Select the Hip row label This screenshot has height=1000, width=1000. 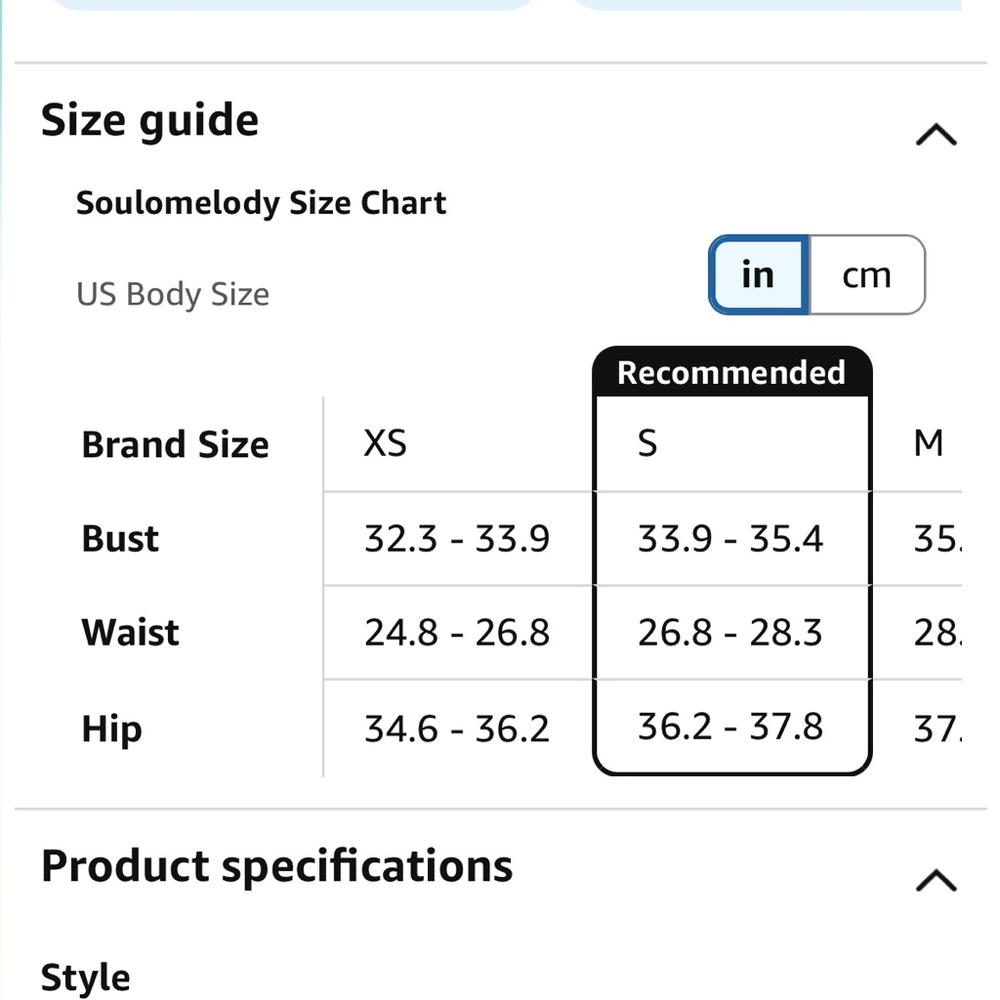point(111,729)
